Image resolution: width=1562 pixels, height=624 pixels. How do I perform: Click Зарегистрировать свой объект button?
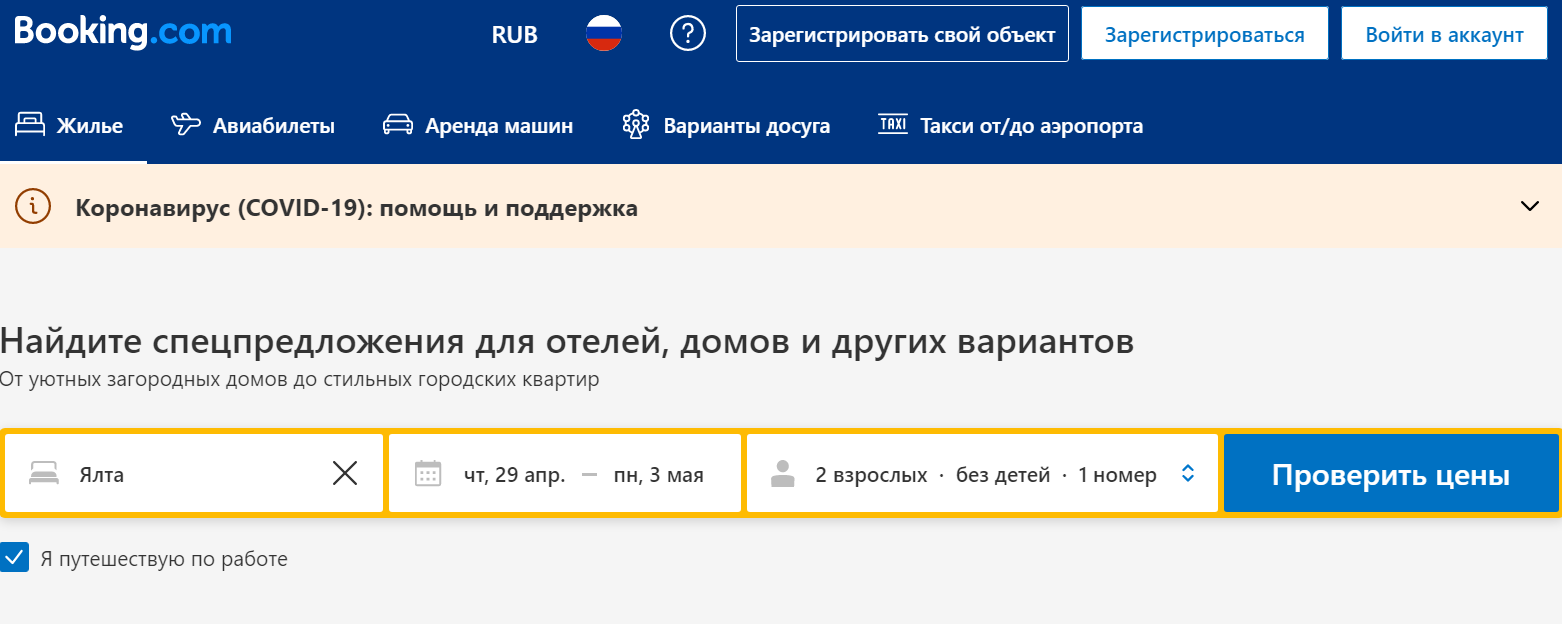902,34
